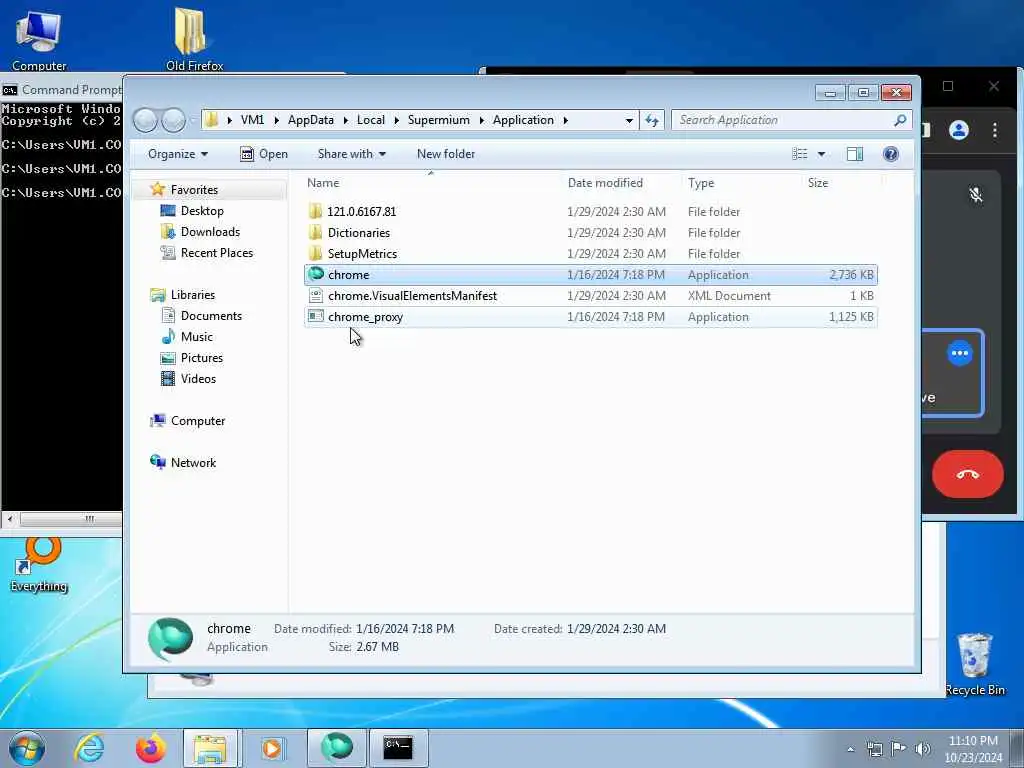Image resolution: width=1024 pixels, height=768 pixels.
Task: Click the Explorer back arrow button
Action: pyautogui.click(x=145, y=120)
